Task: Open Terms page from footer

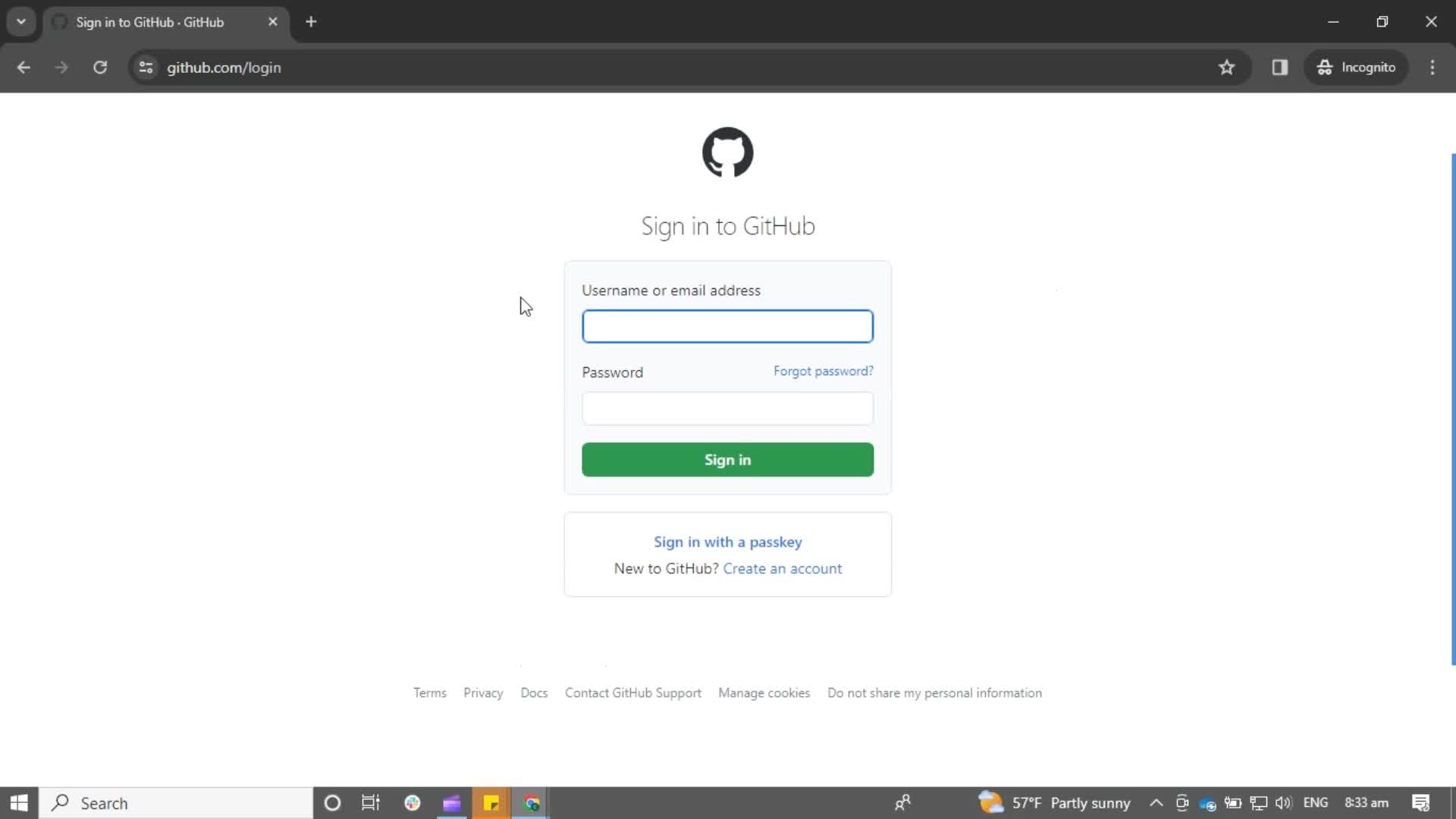Action: pos(430,692)
